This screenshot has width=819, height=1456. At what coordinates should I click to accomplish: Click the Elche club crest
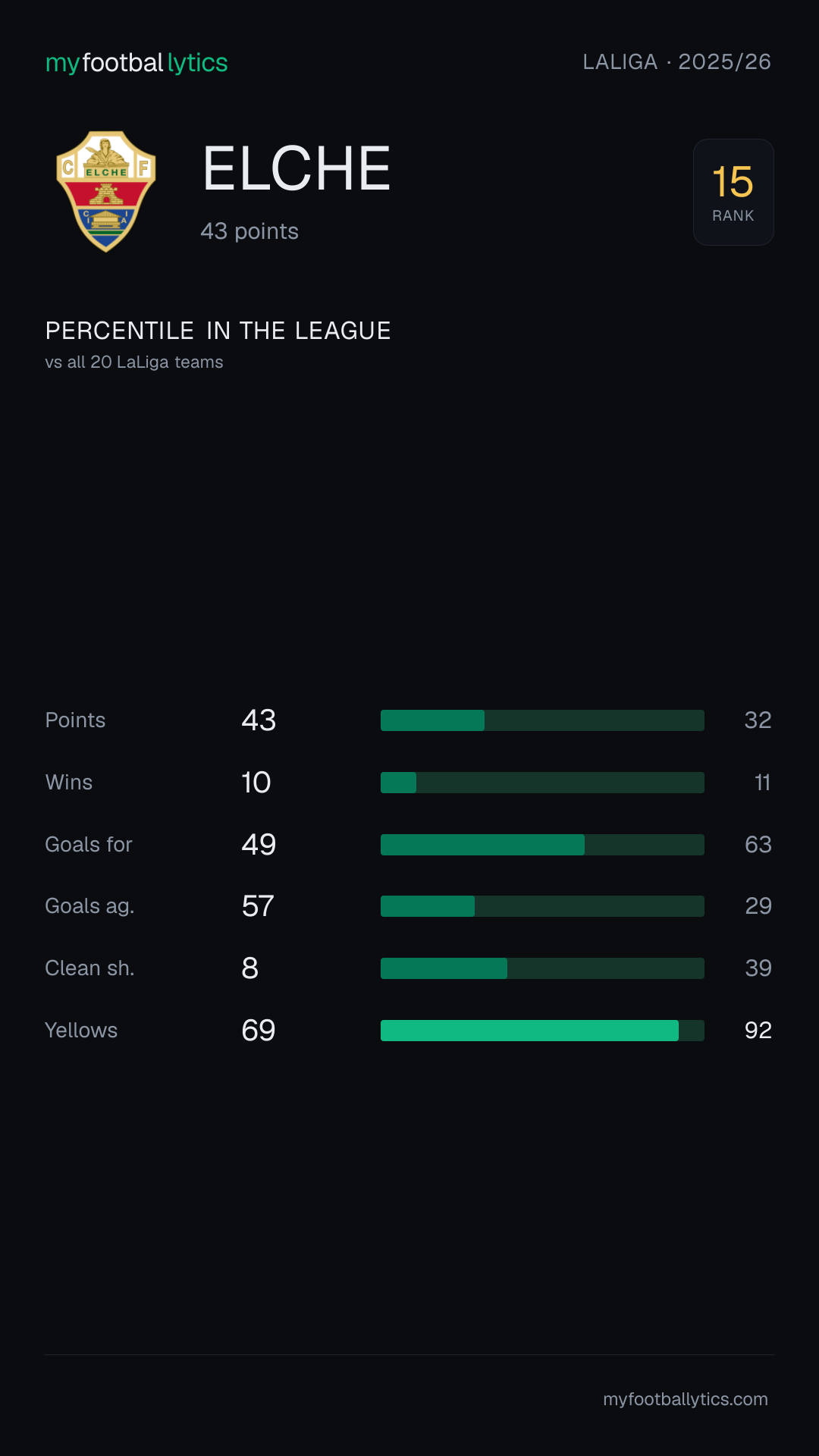(x=106, y=192)
